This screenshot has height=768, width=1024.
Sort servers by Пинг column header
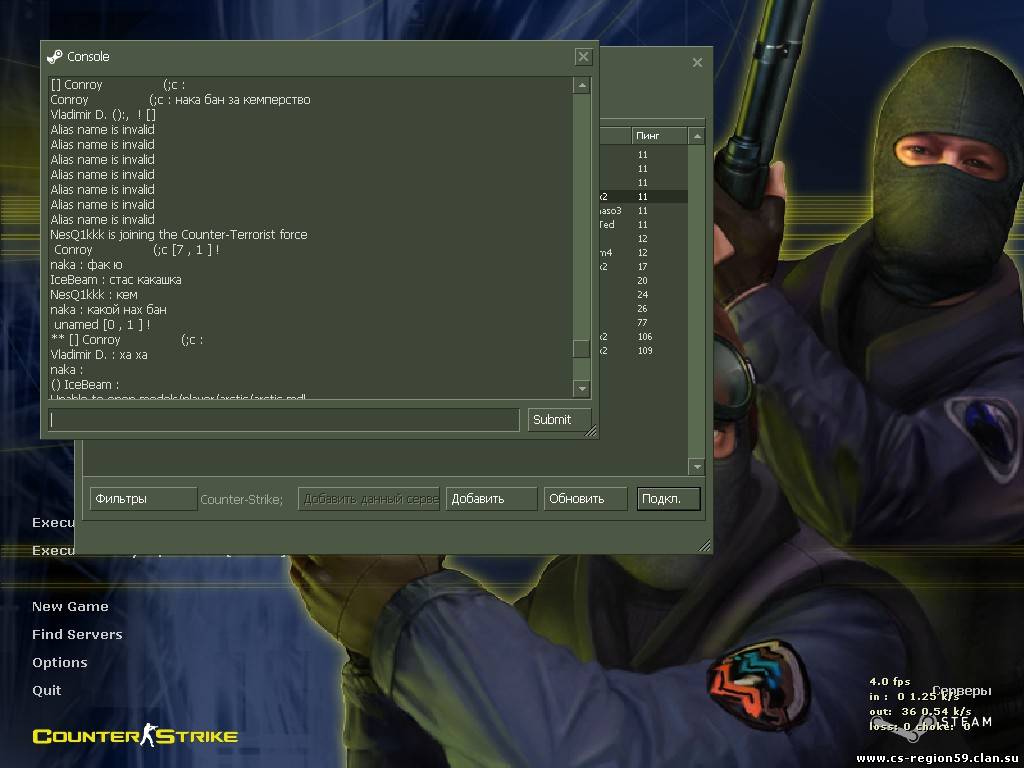659,136
